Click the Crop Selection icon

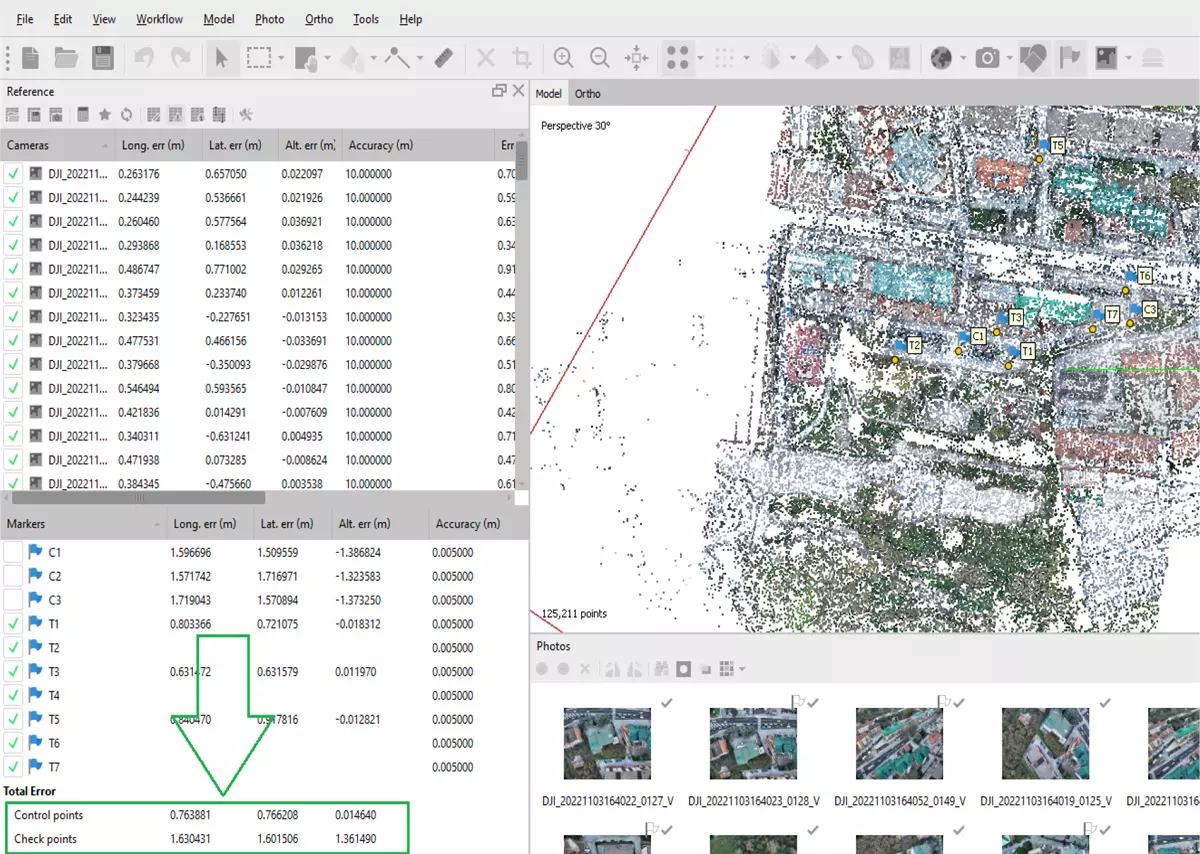click(x=521, y=58)
